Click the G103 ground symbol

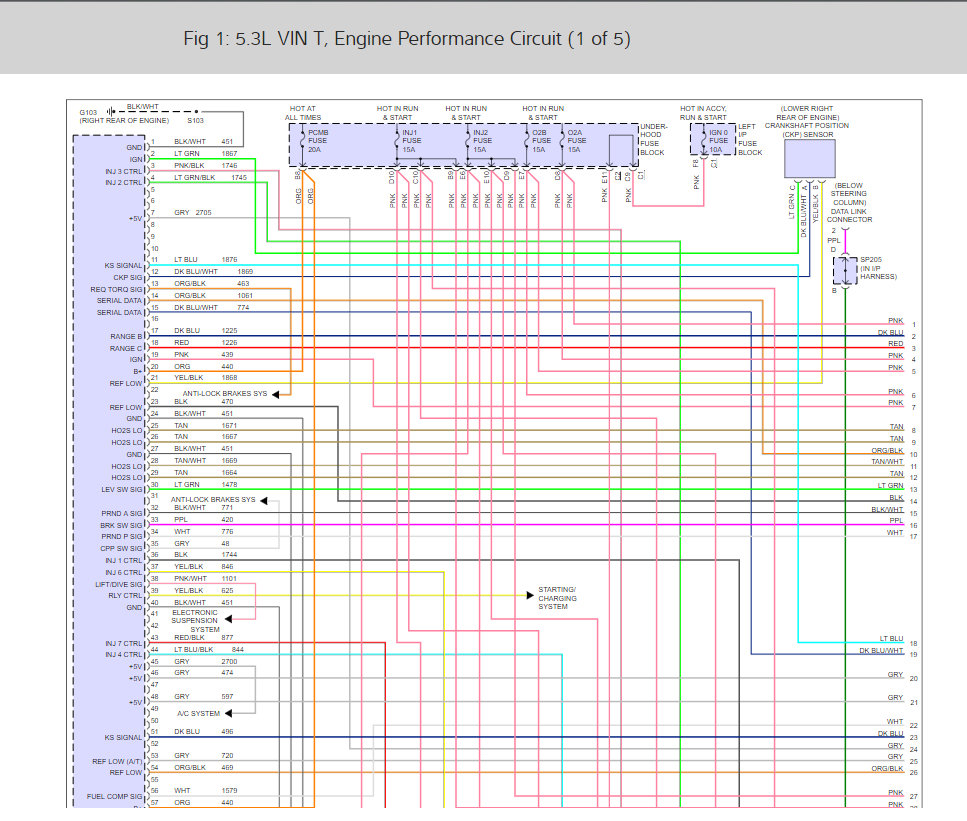pyautogui.click(x=110, y=112)
